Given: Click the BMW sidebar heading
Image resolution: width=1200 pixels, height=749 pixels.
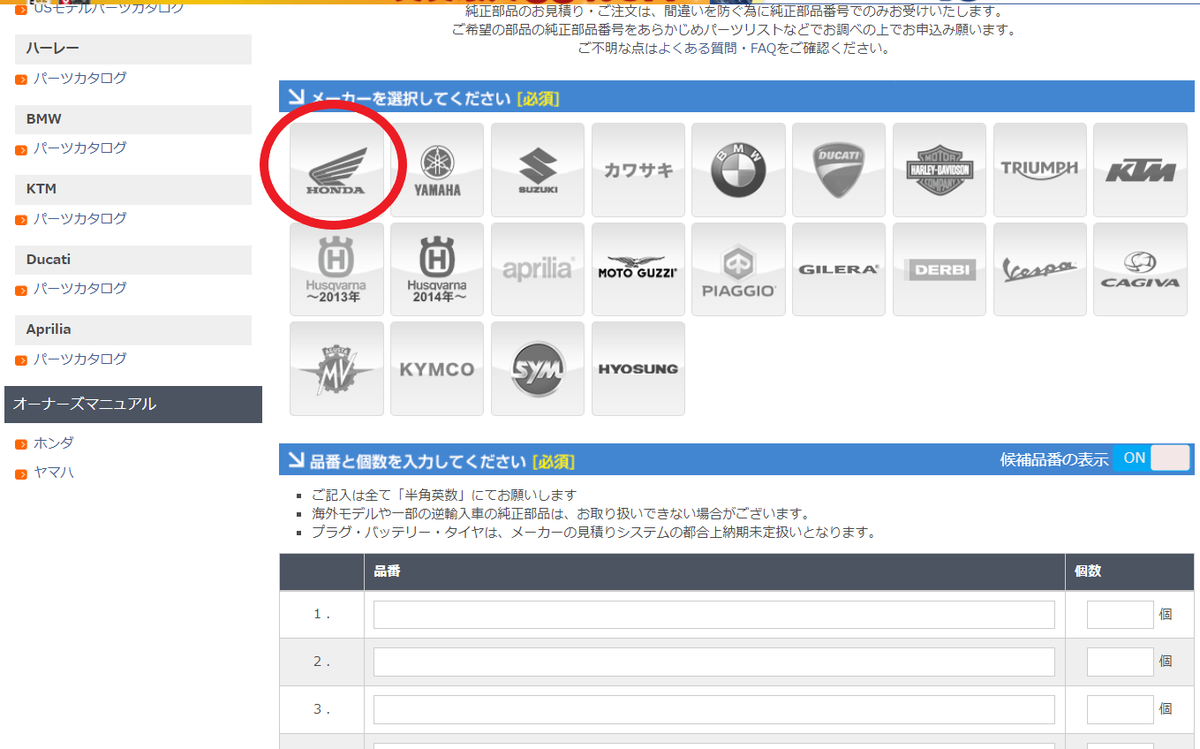Looking at the screenshot, I should coord(133,119).
